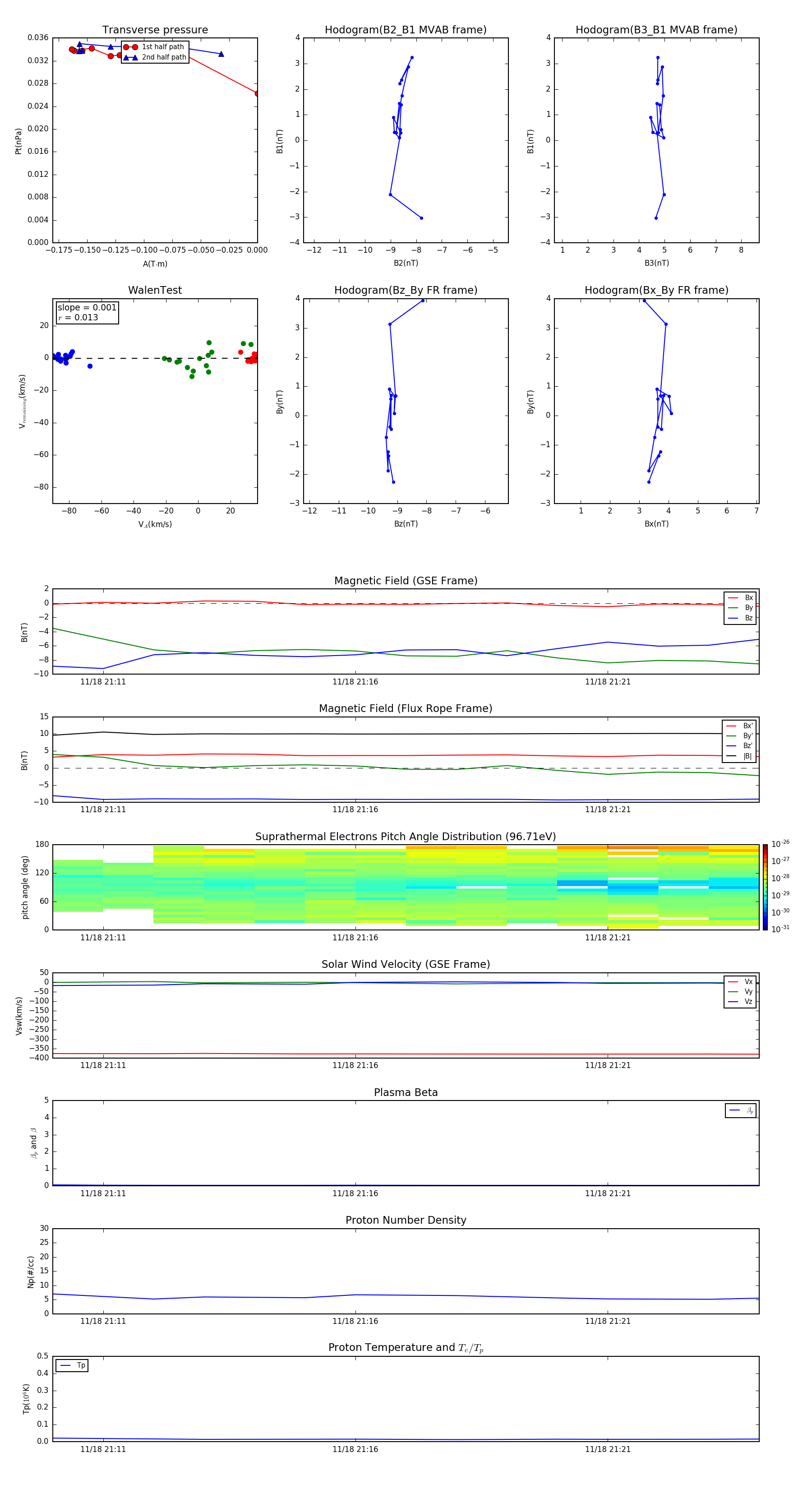Click the Bx legend entry in GSE magnetic field
The image size is (812, 1489).
[x=740, y=598]
